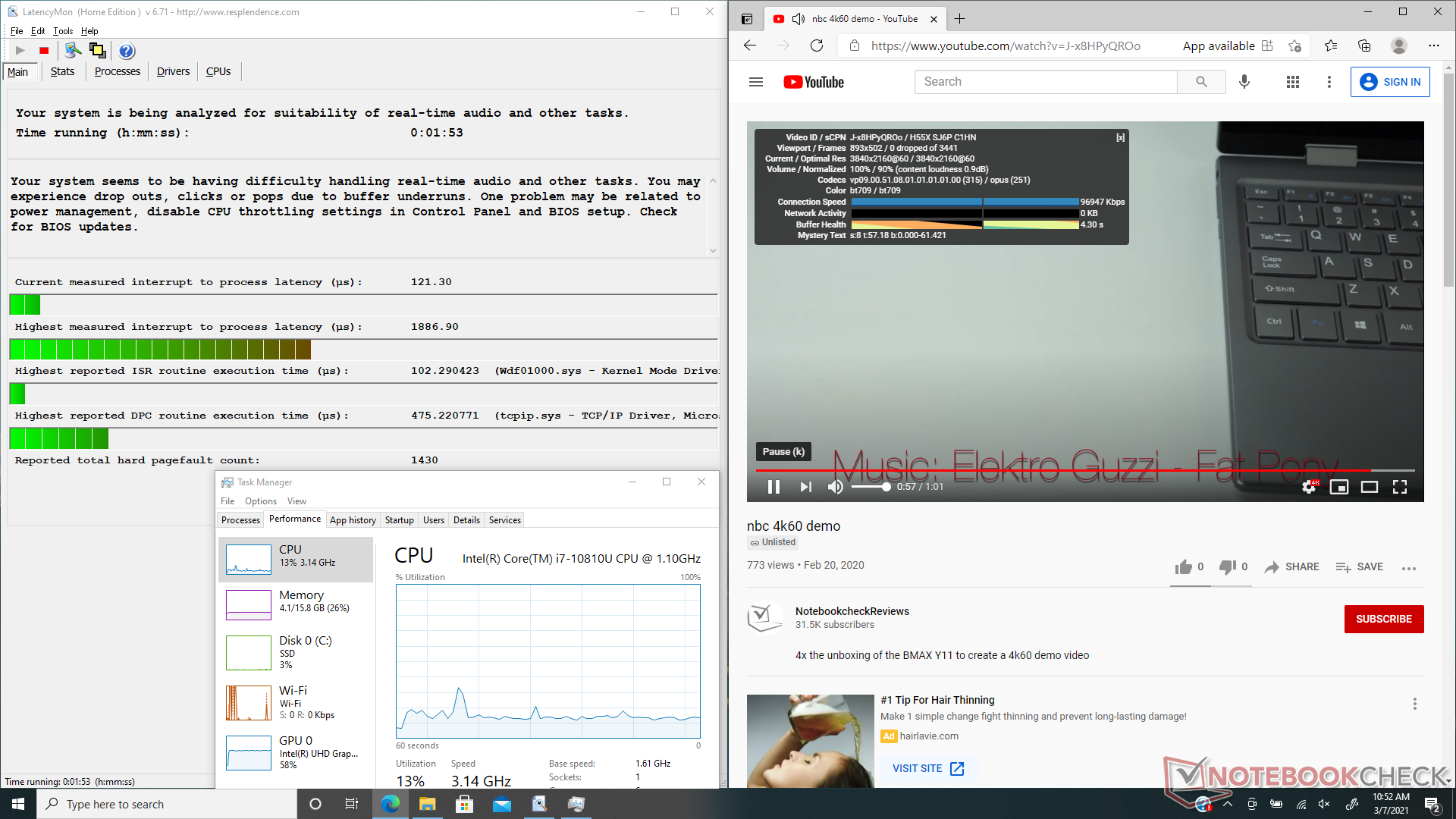
Task: Click the LatencyMon monitor options toolbar icon
Action: coord(73,51)
